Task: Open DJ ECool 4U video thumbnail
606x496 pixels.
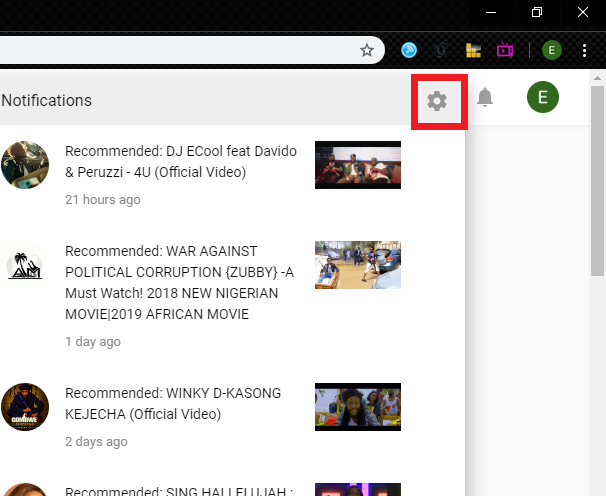Action: [358, 165]
